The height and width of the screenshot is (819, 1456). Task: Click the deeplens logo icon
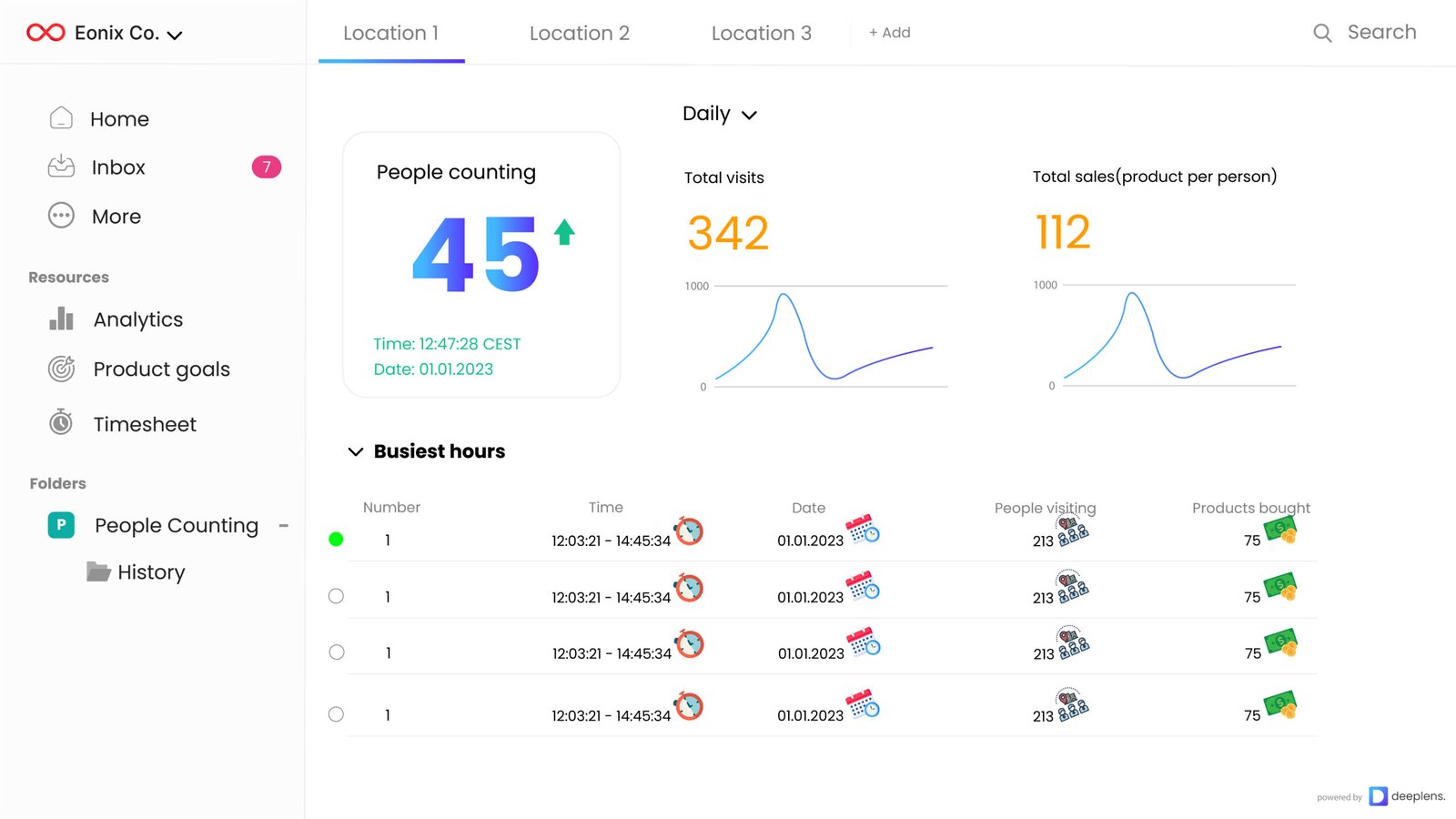pos(1378,796)
